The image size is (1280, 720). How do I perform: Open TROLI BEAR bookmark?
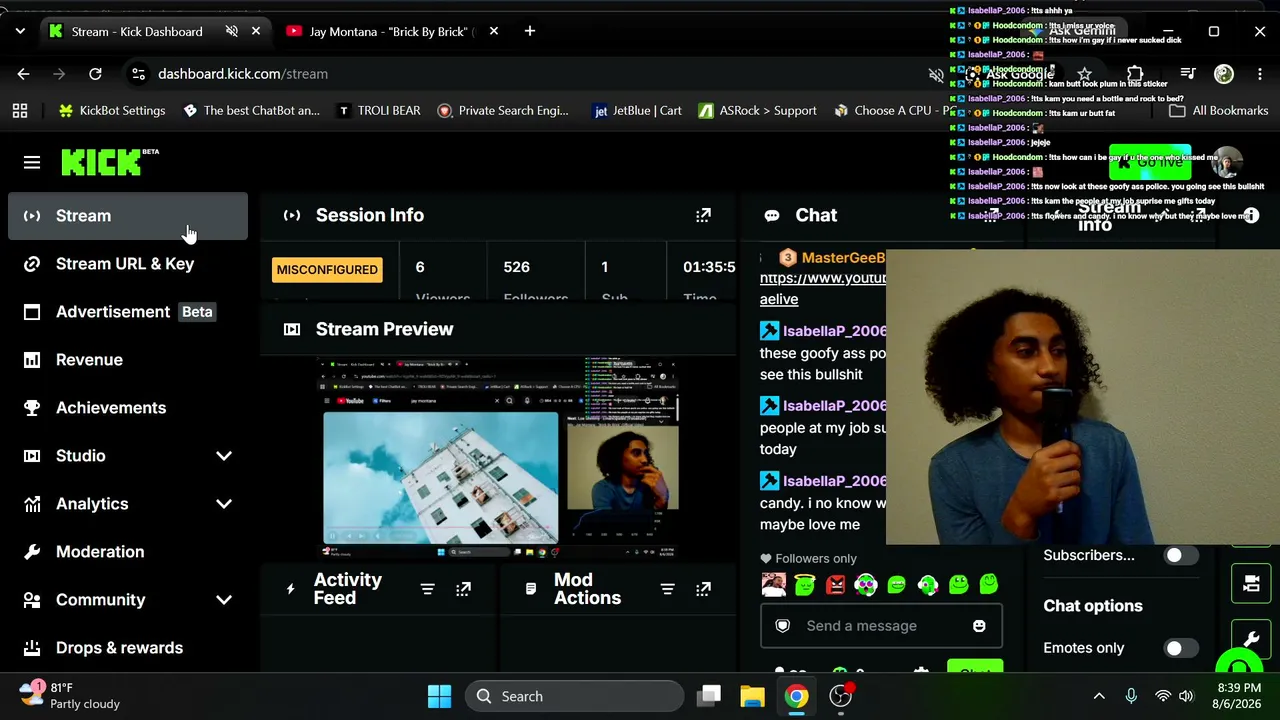[378, 111]
